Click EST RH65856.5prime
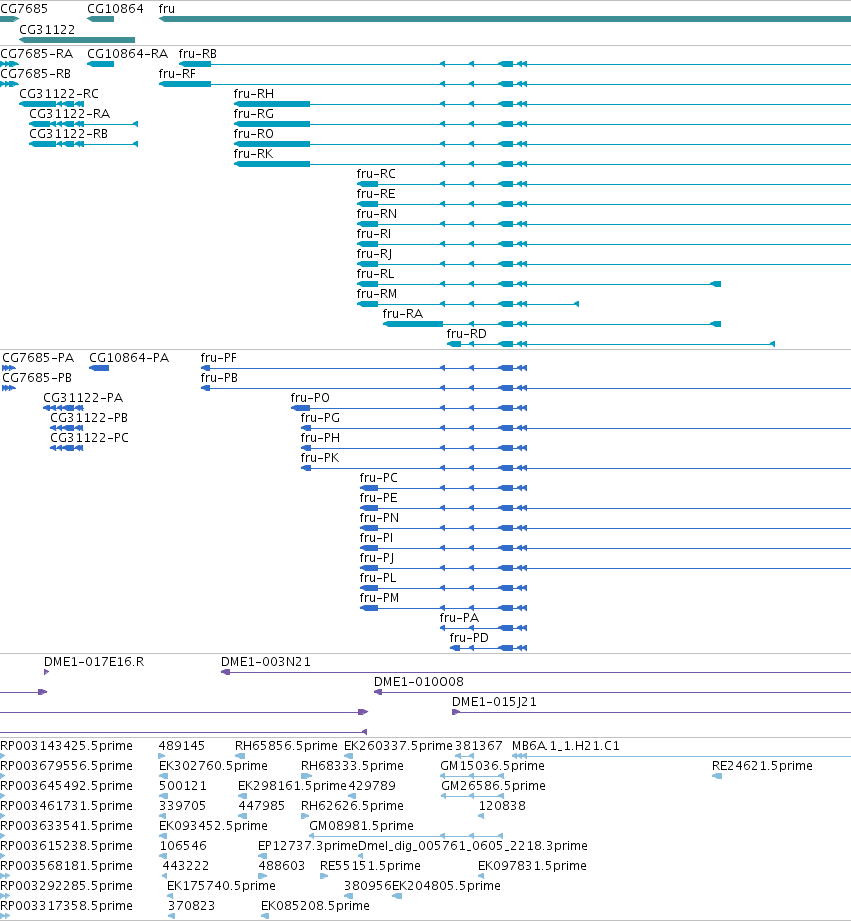851x921 pixels. click(x=286, y=745)
